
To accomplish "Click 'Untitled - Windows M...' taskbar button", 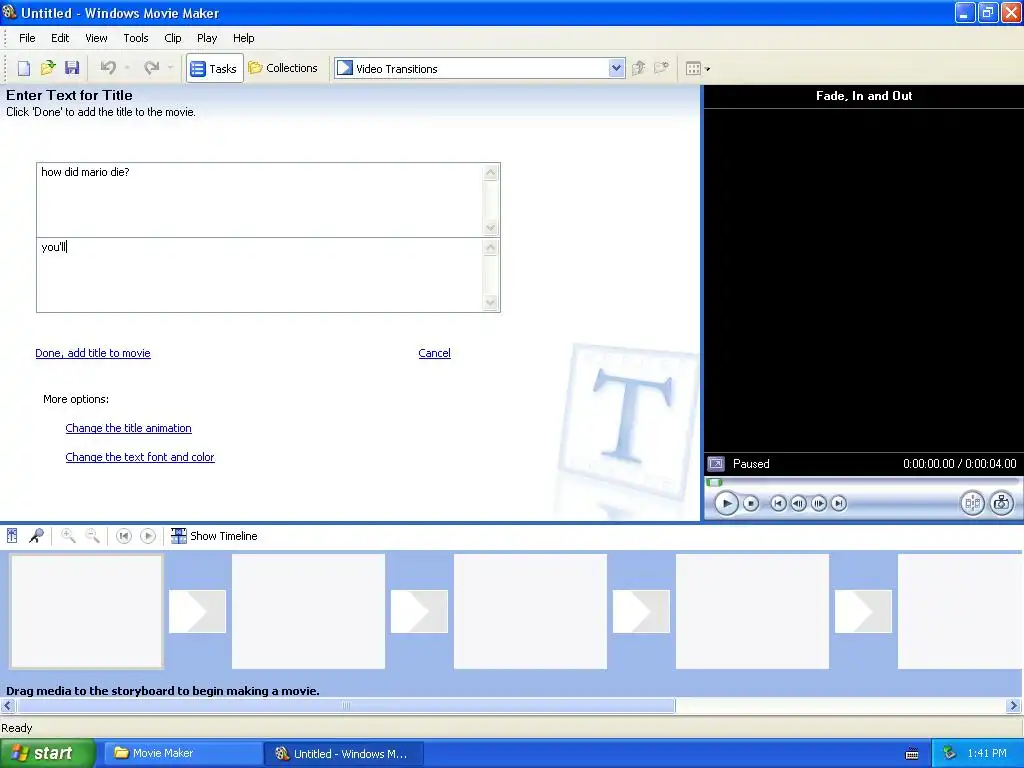I will pos(344,754).
